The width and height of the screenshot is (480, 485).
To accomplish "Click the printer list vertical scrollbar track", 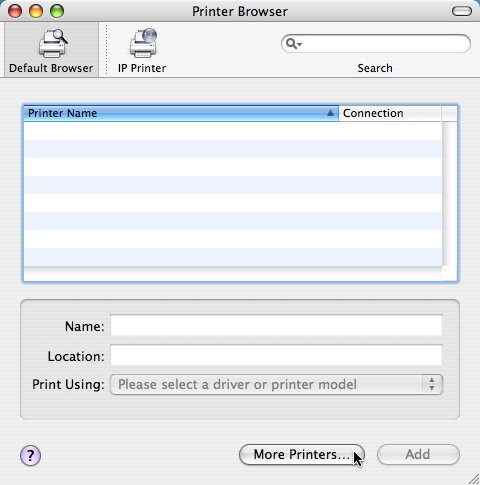I will [x=450, y=194].
